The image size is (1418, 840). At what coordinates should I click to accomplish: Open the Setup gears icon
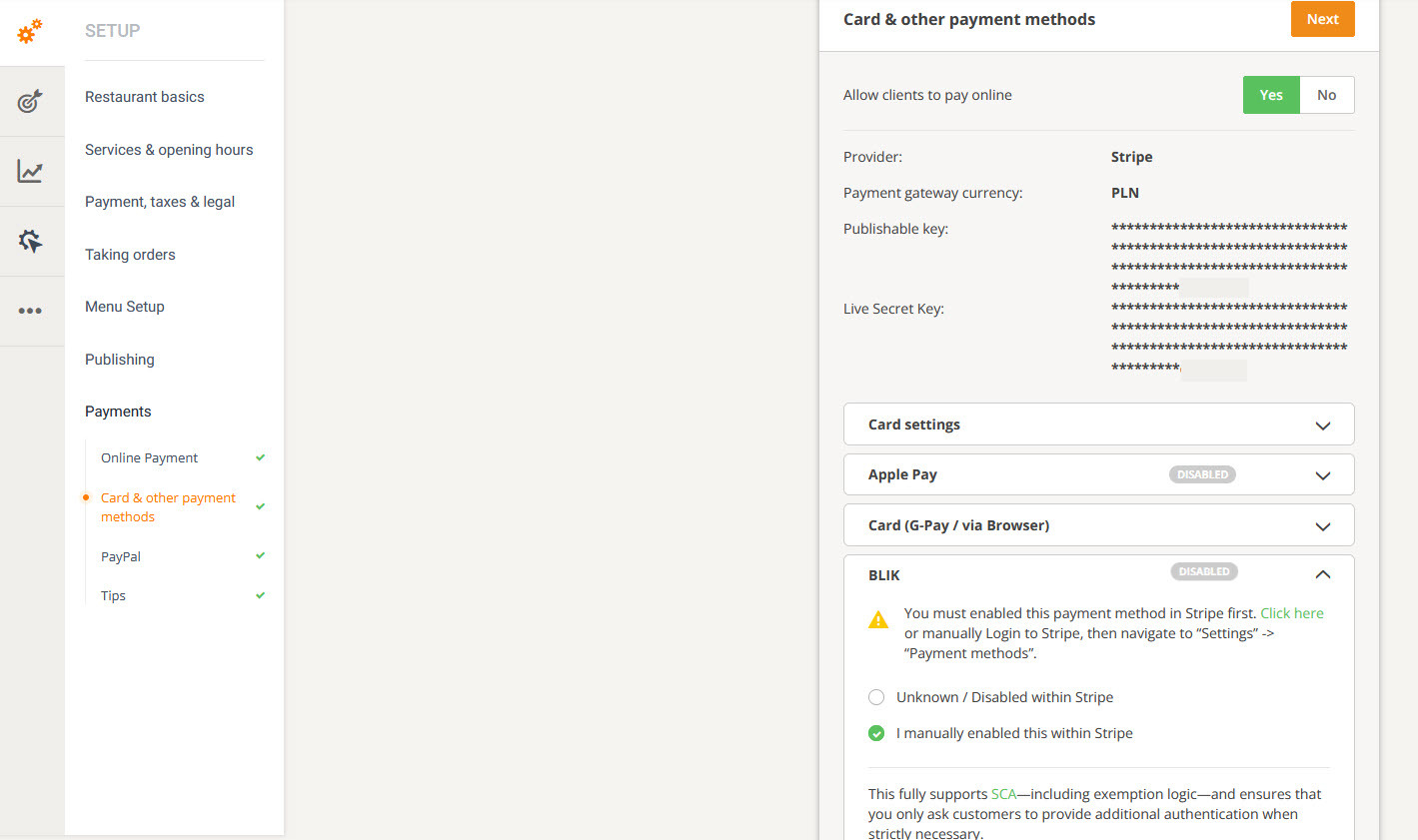(x=30, y=31)
